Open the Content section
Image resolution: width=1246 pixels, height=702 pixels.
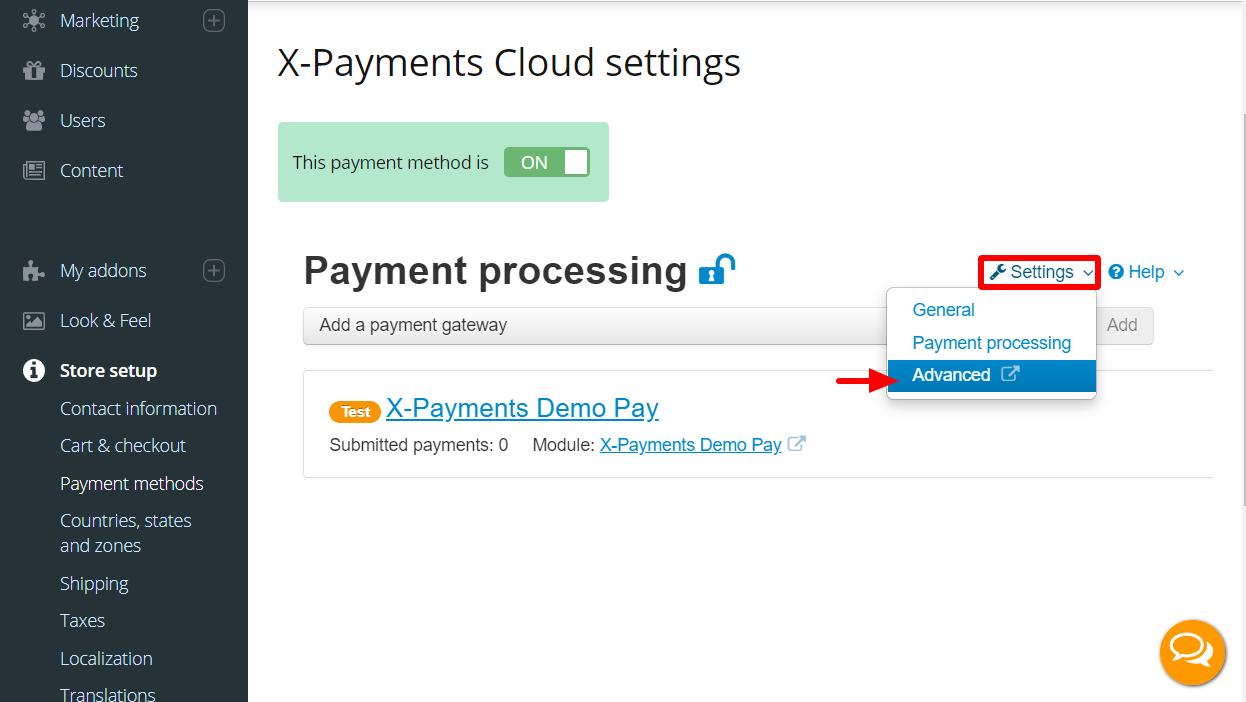[91, 170]
